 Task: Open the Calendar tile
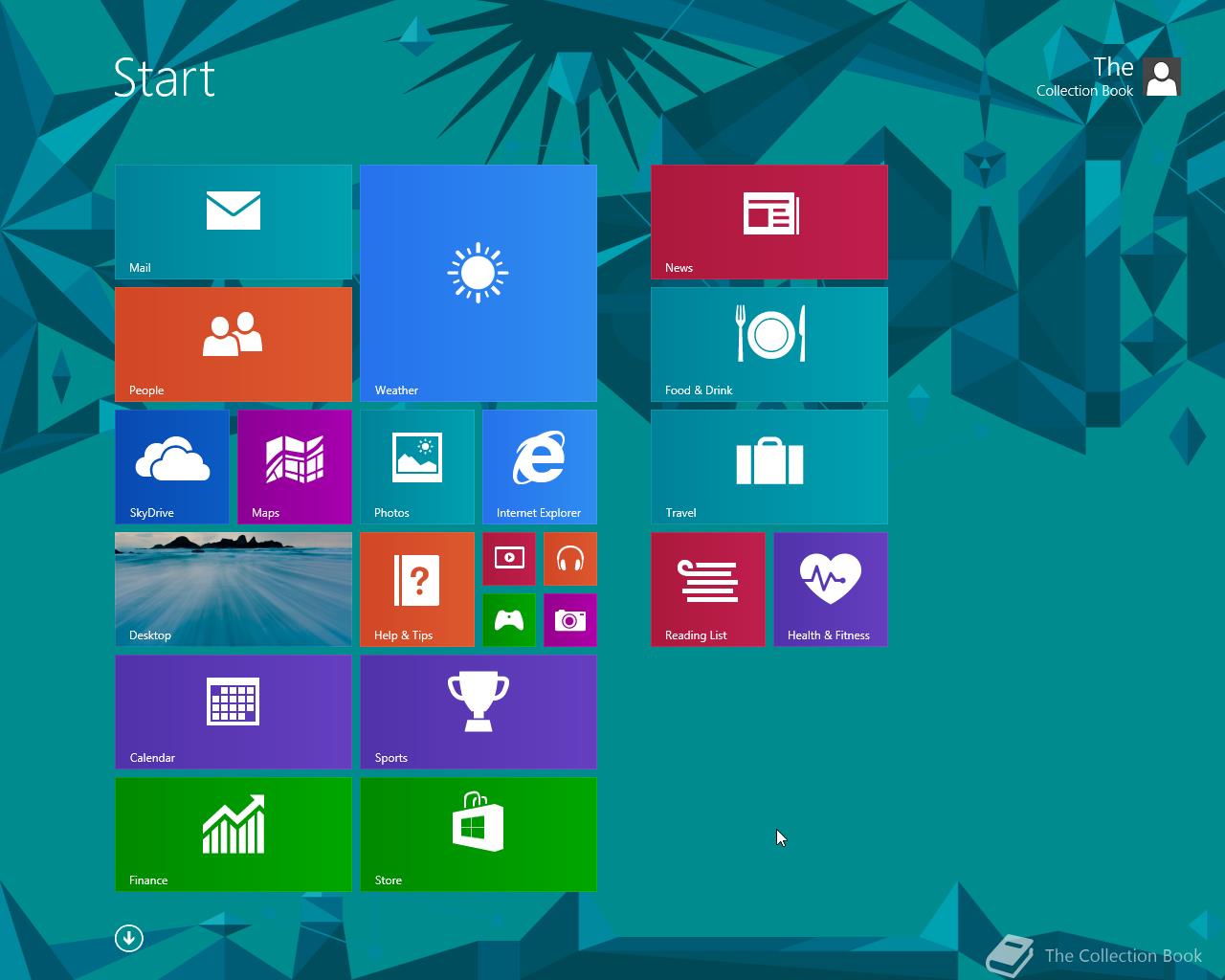coord(234,712)
